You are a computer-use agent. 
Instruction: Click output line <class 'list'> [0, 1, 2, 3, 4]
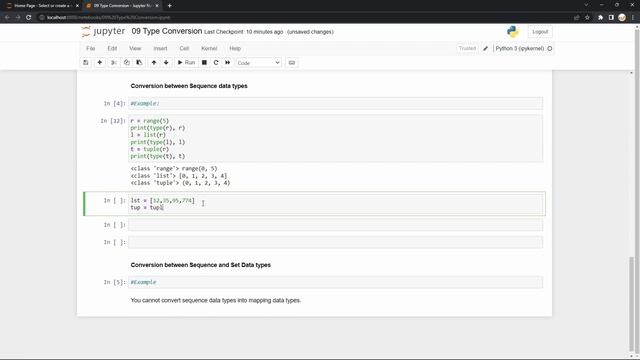pos(179,176)
